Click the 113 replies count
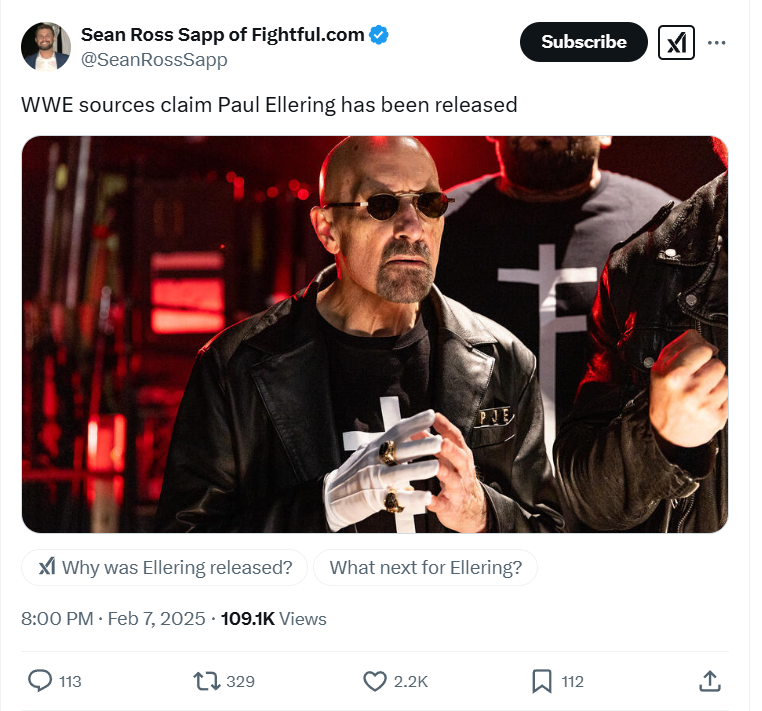The width and height of the screenshot is (762, 711). [x=70, y=682]
